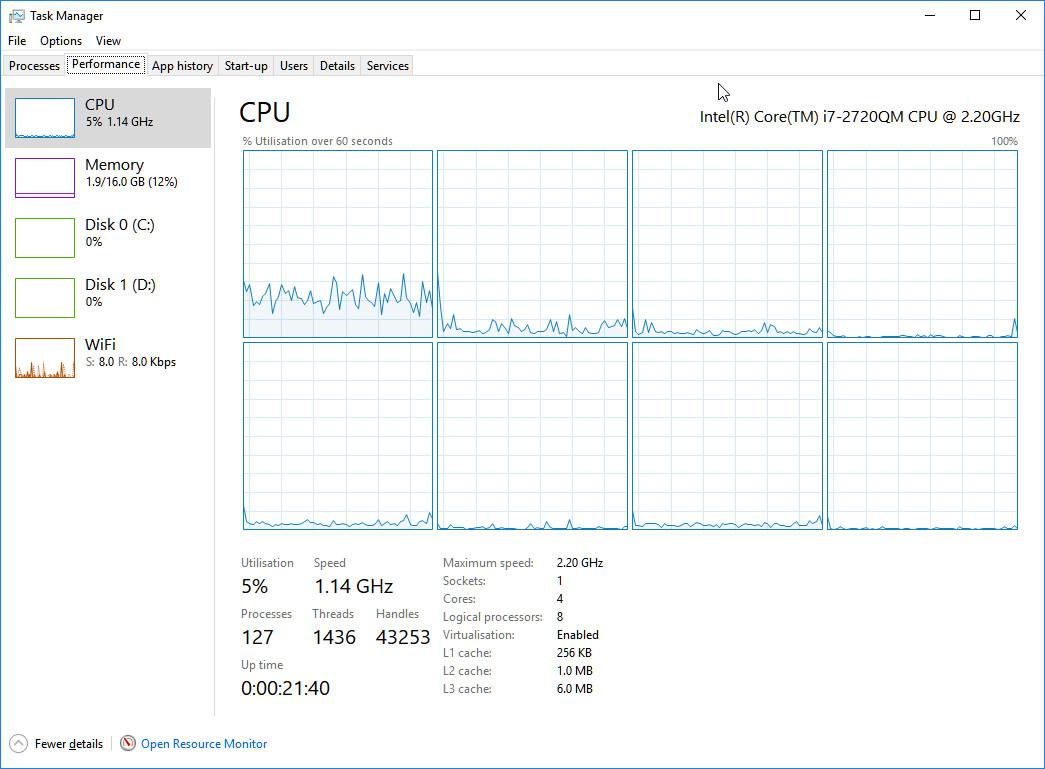Switch to the Users tab
Viewport: 1045px width, 769px height.
click(x=294, y=65)
